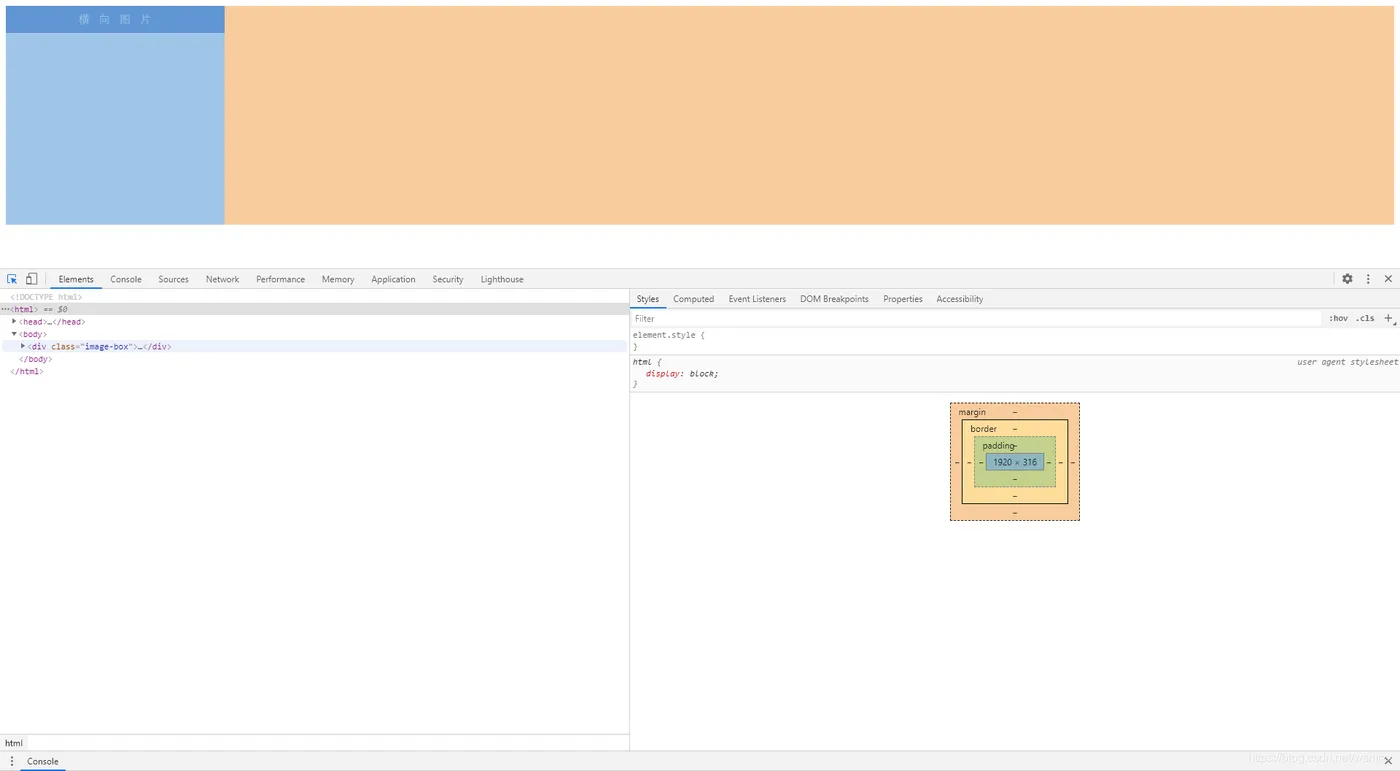Add a new style rule with plus icon

tap(1388, 318)
